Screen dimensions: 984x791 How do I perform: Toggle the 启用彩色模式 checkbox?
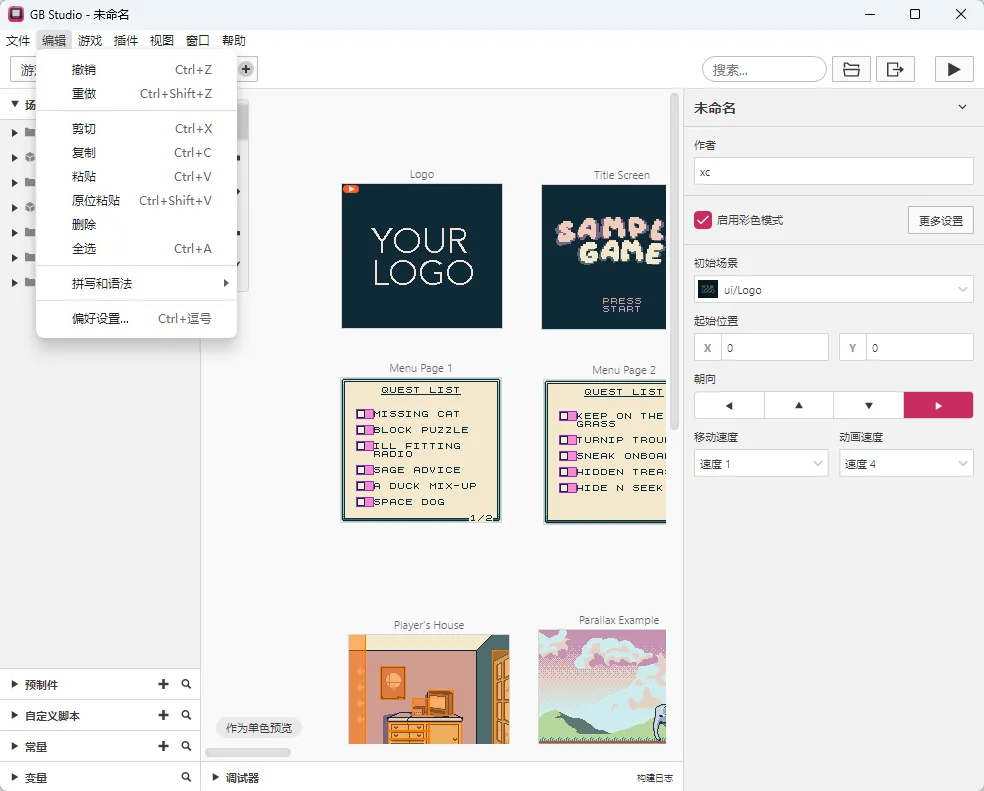pos(703,220)
